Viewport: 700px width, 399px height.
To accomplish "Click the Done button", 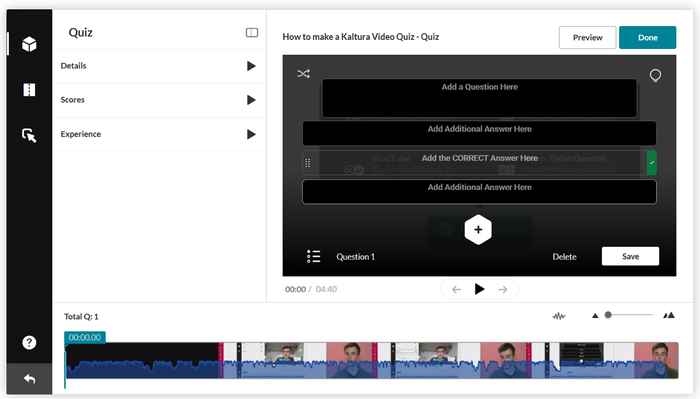I will (x=647, y=37).
